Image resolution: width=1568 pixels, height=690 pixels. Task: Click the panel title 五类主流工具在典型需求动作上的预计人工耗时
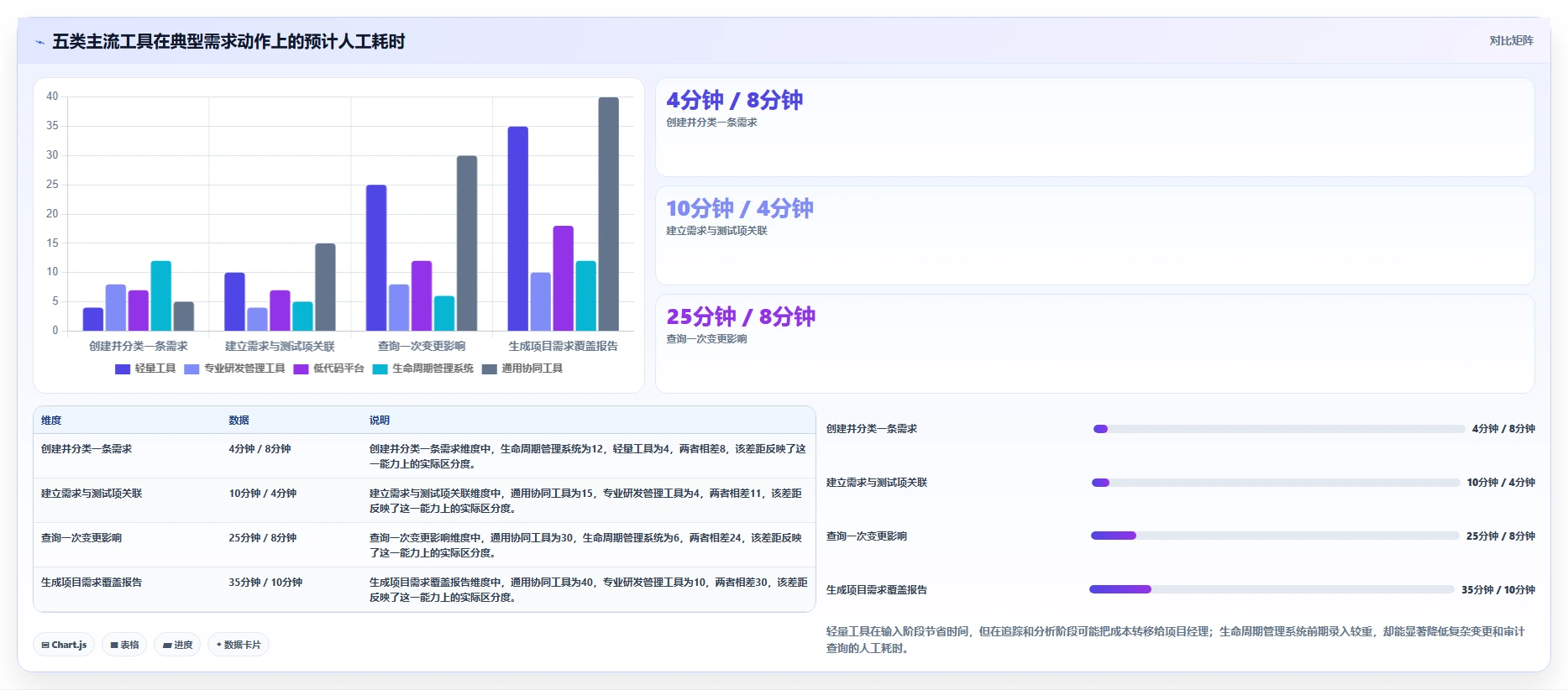pos(228,42)
